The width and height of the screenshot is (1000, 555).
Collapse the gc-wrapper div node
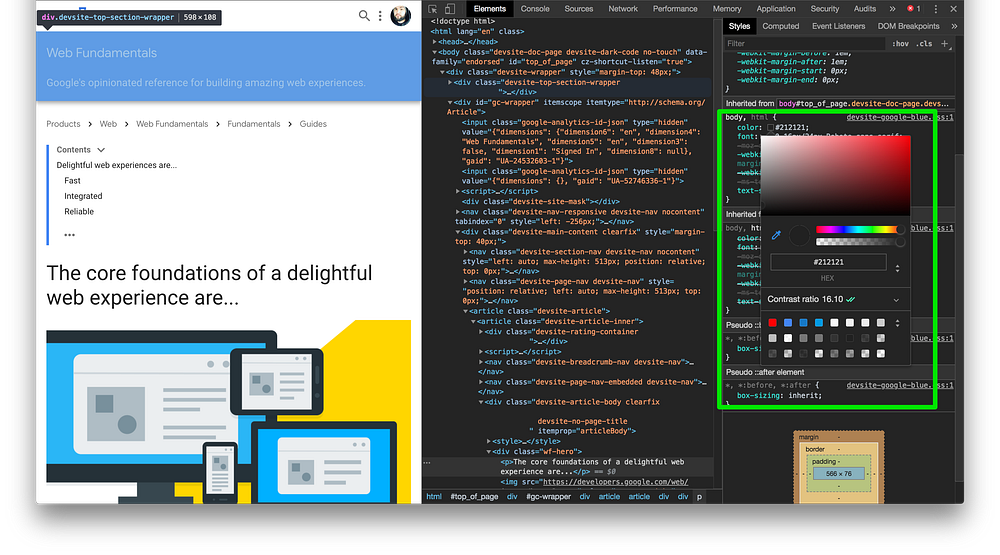(x=450, y=102)
